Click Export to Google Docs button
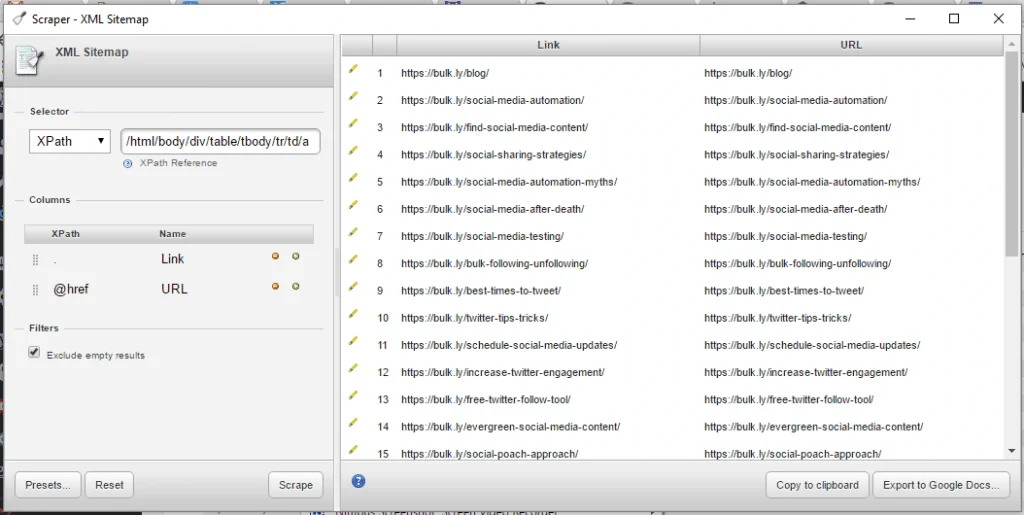Image resolution: width=1024 pixels, height=515 pixels. [x=941, y=485]
